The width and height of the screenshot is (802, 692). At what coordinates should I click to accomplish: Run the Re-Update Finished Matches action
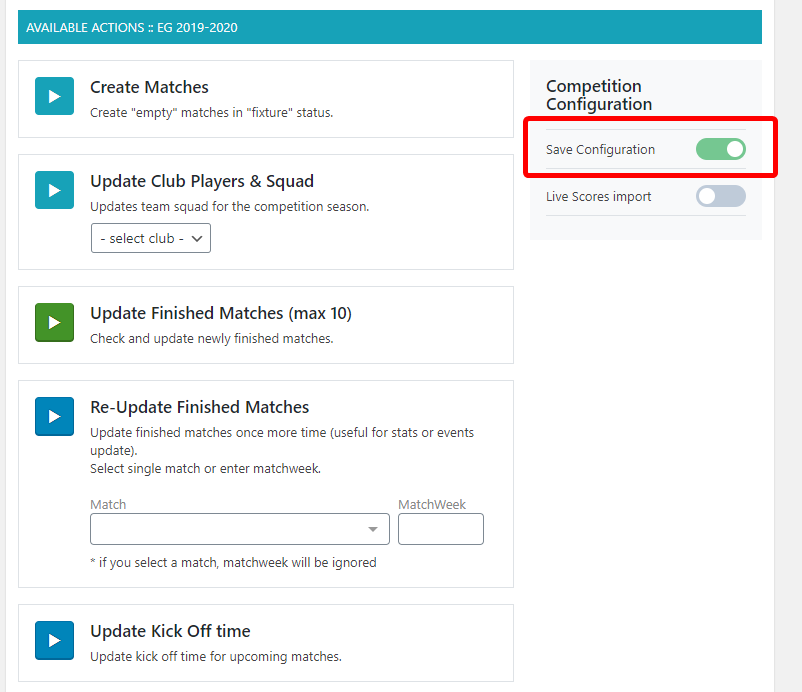54,416
